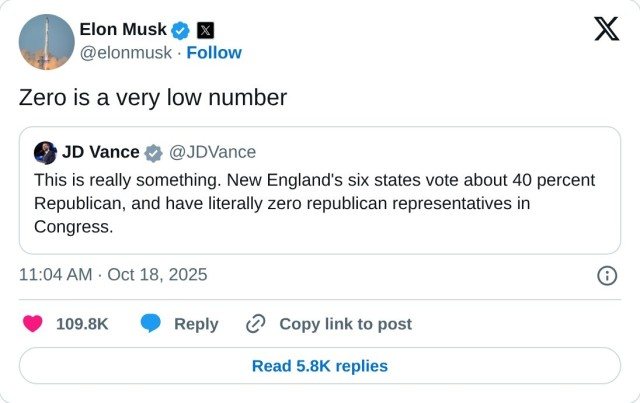This screenshot has height=403, width=640.
Task: Click the blue verified badge beside Elon Musk
Action: tap(180, 30)
